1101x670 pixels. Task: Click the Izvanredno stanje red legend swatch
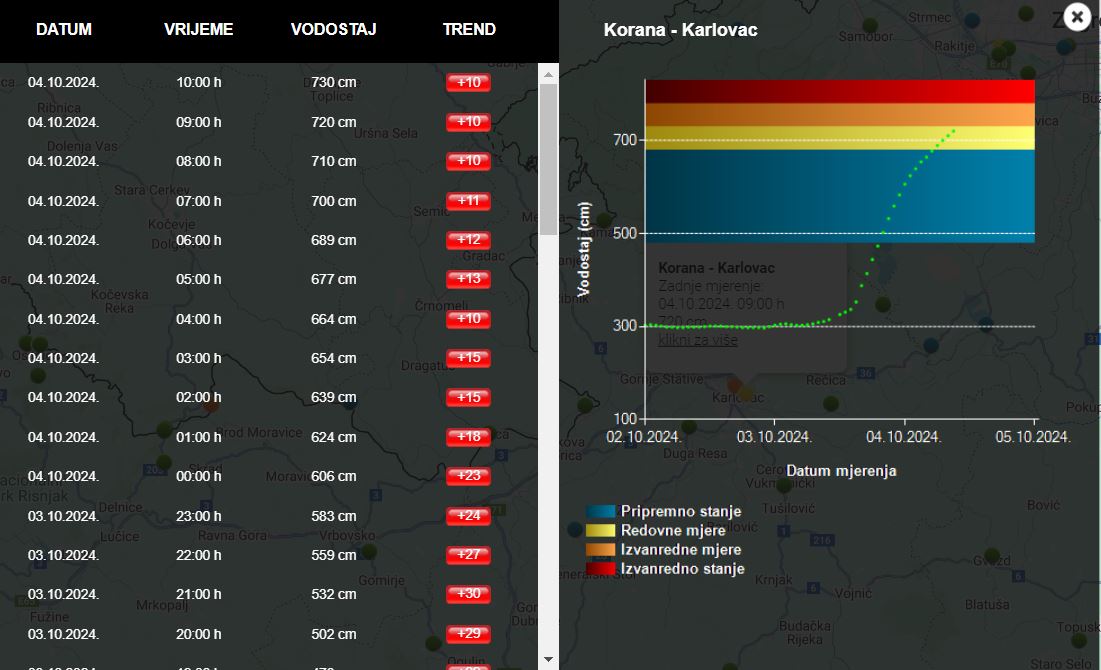[600, 569]
